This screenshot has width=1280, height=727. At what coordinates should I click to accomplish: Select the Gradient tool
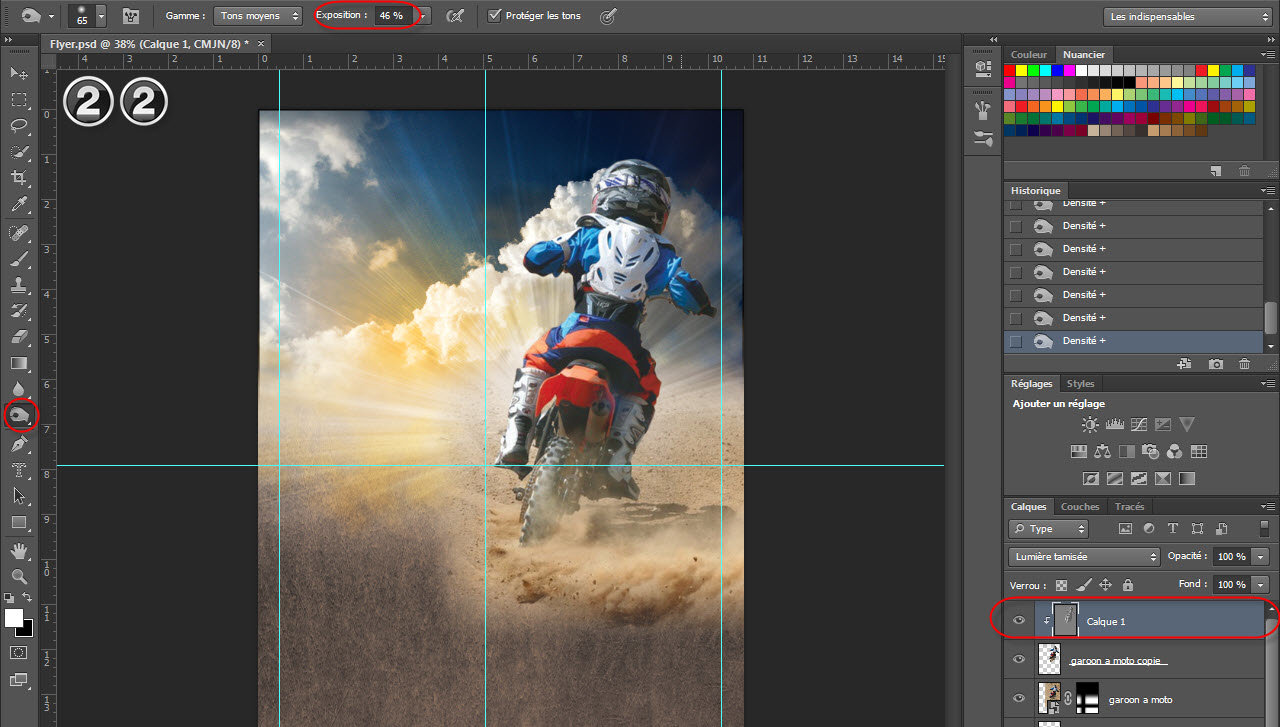point(19,362)
